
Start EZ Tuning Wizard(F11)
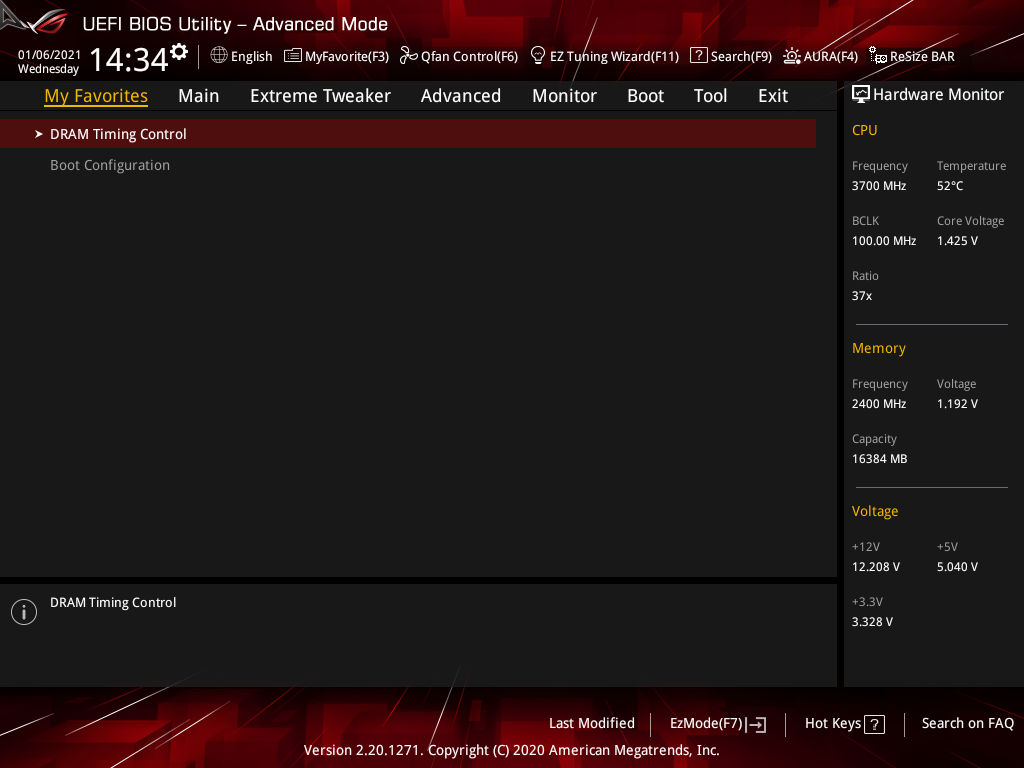[614, 57]
